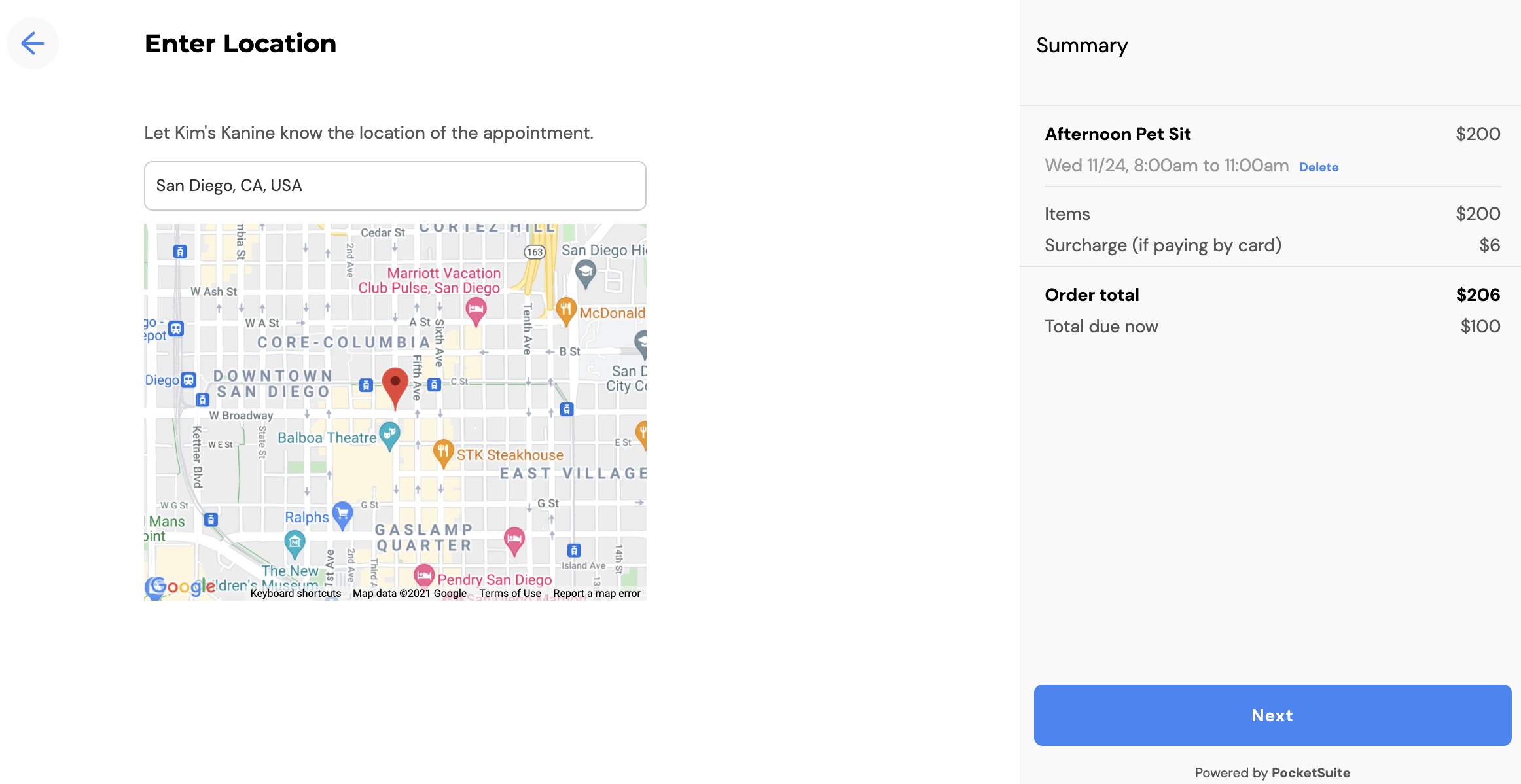
Task: Click the trolley icon near Island Ave
Action: 574,550
